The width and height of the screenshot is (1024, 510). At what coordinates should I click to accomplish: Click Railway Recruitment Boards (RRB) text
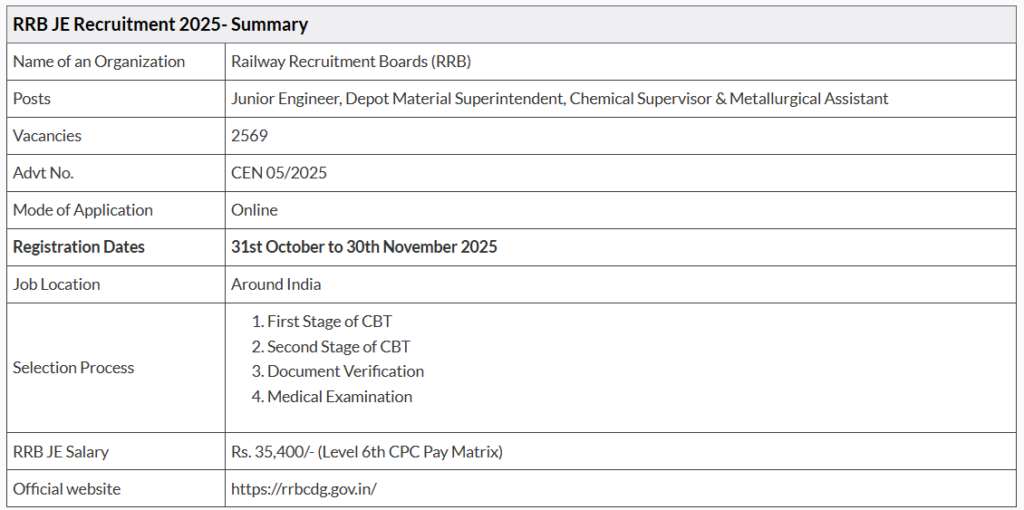350,61
